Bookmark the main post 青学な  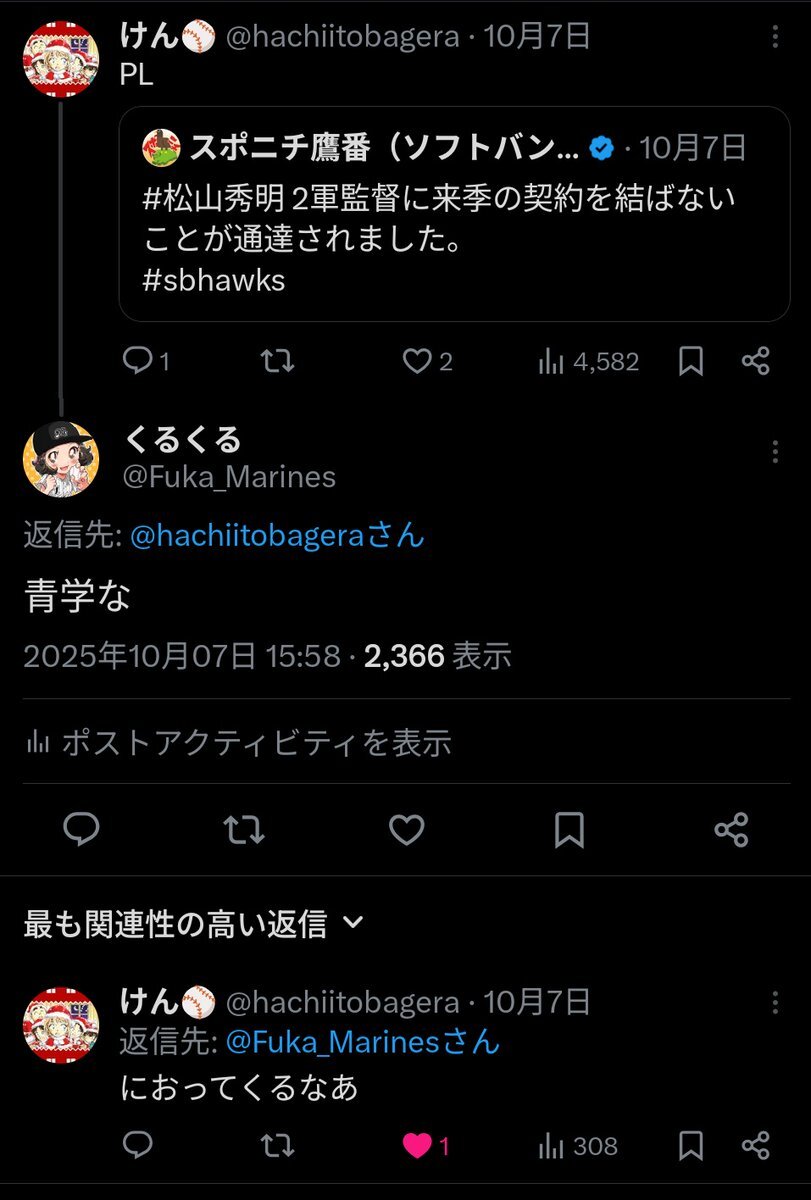point(569,829)
